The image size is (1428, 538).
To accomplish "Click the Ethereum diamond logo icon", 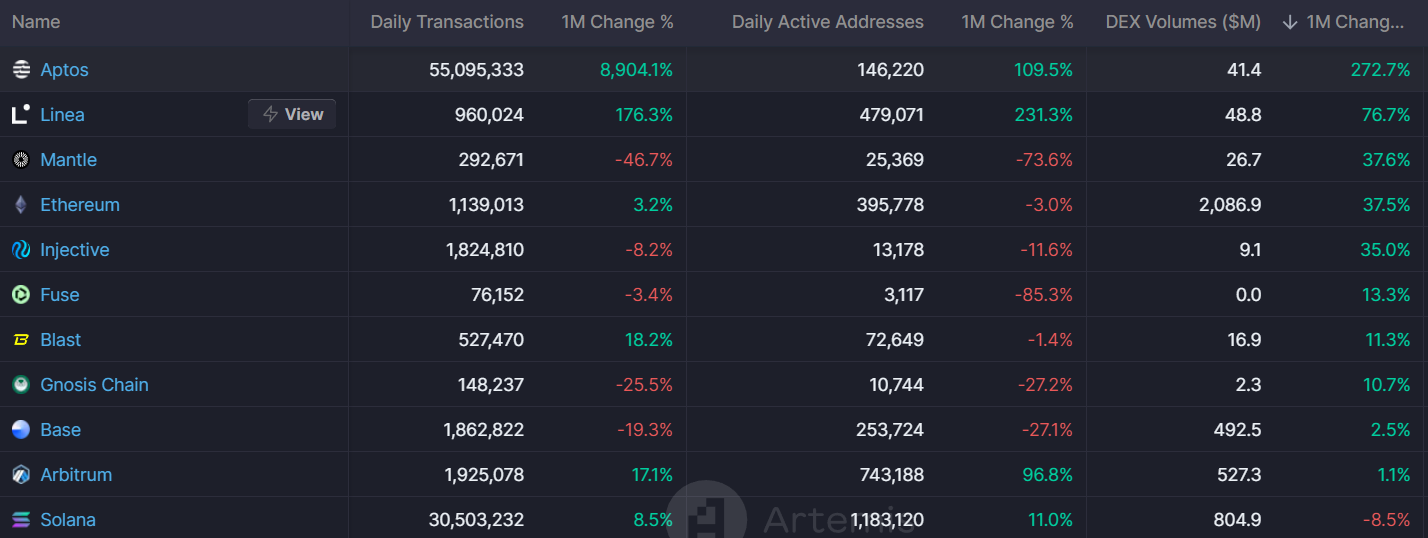I will 21,205.
